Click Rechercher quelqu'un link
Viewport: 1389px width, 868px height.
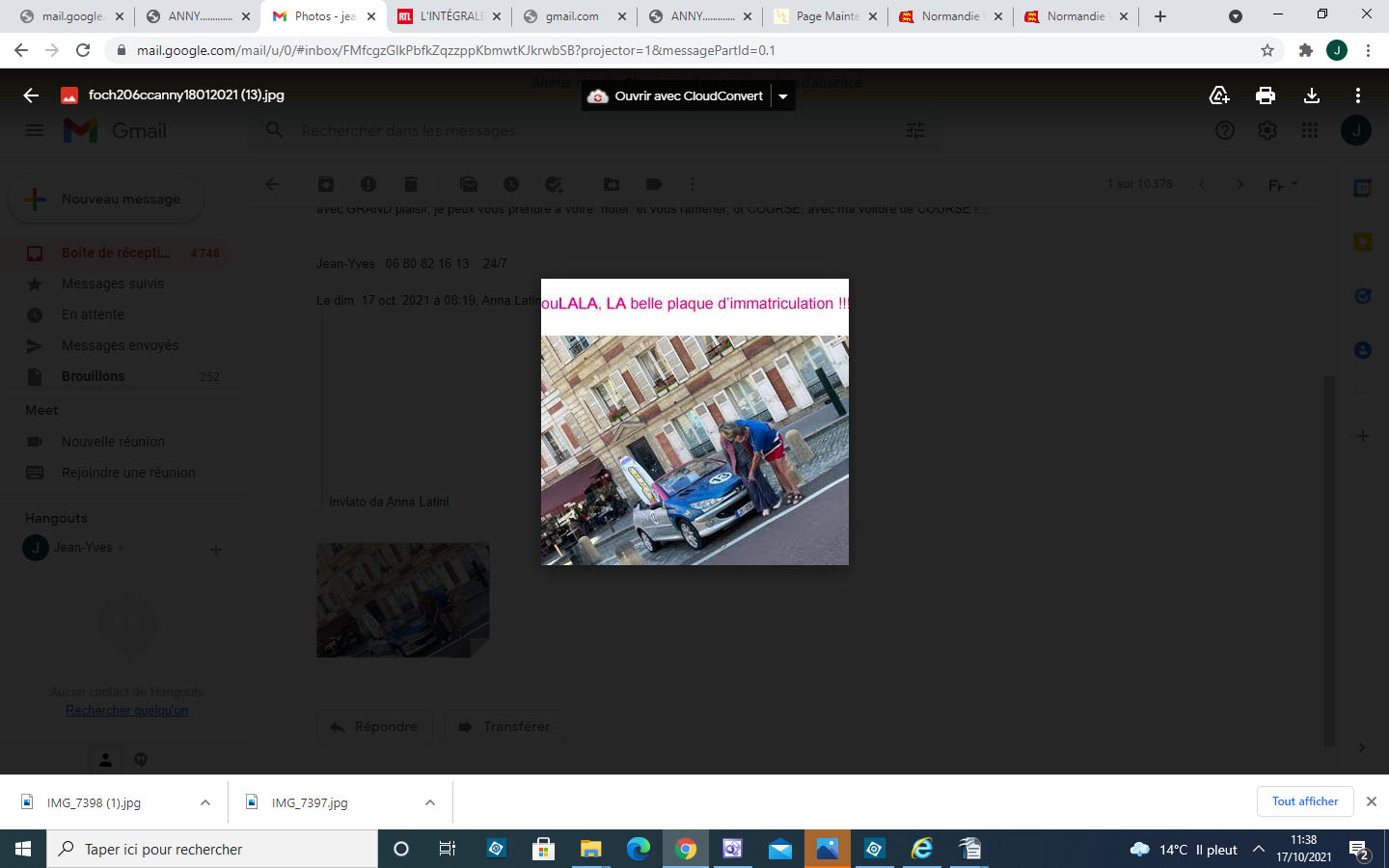(126, 710)
